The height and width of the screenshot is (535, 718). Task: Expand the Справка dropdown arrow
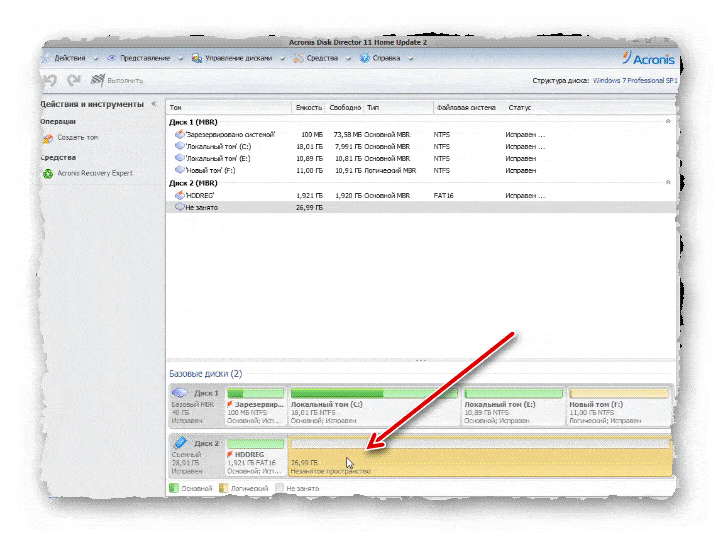coord(410,59)
